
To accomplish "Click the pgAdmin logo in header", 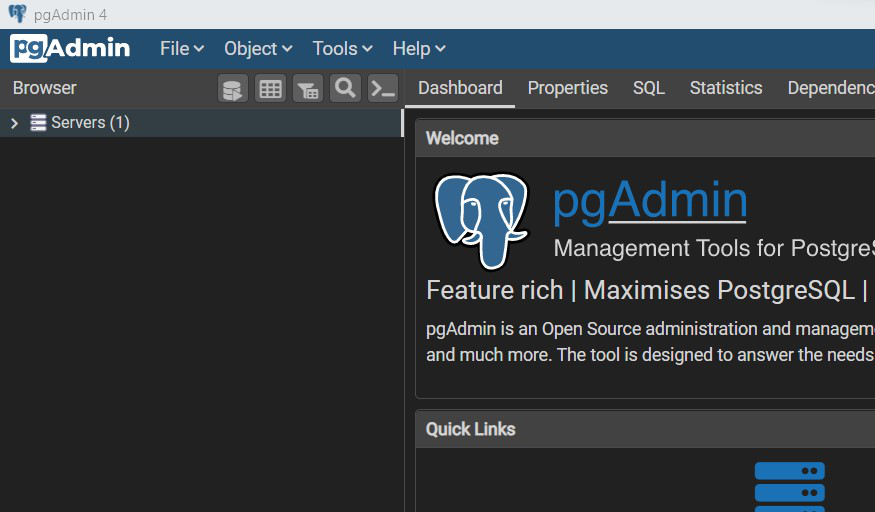I will point(70,48).
